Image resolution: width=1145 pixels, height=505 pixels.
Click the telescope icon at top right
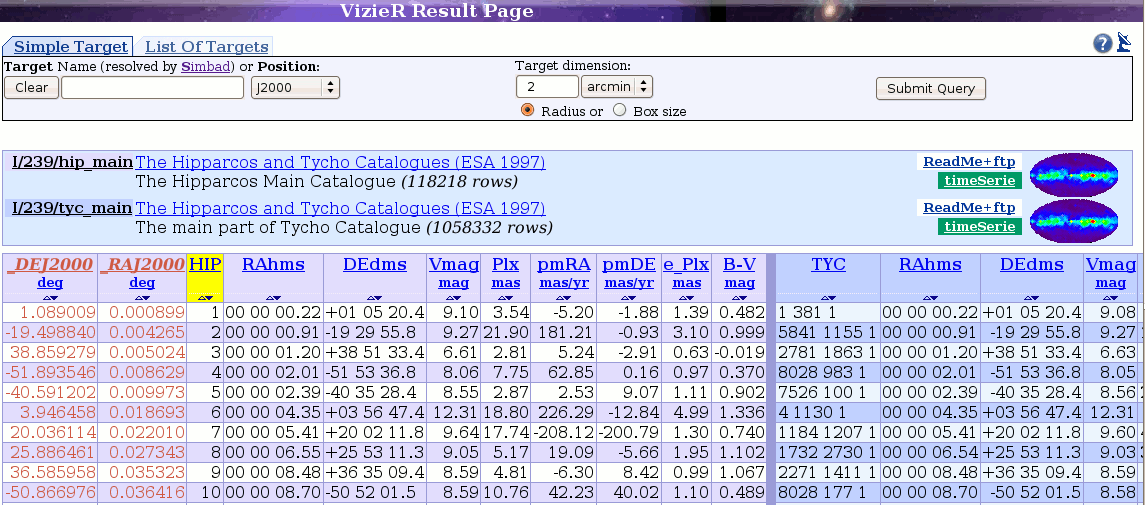point(1124,42)
